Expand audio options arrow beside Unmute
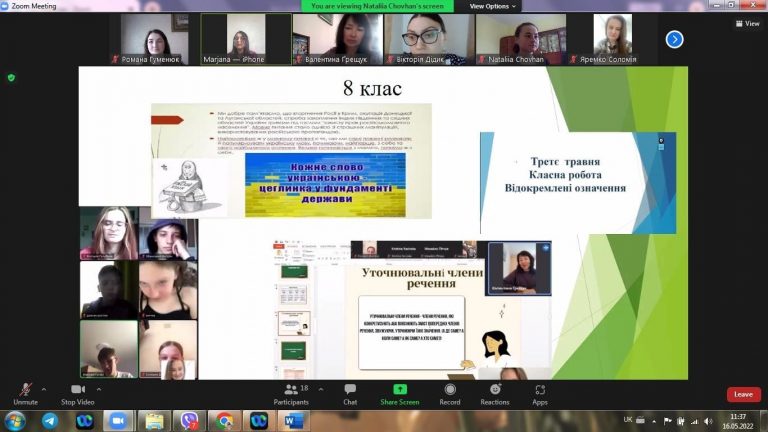 pos(44,389)
